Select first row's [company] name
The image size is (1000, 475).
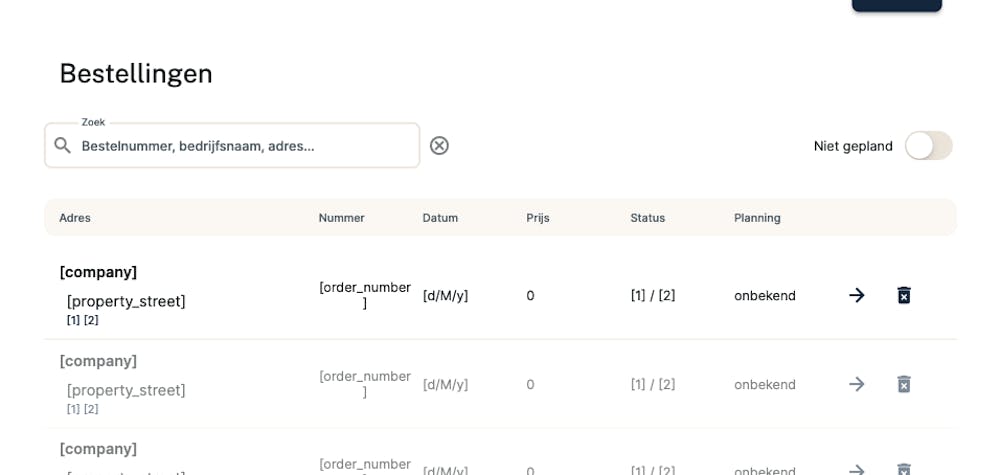[98, 272]
